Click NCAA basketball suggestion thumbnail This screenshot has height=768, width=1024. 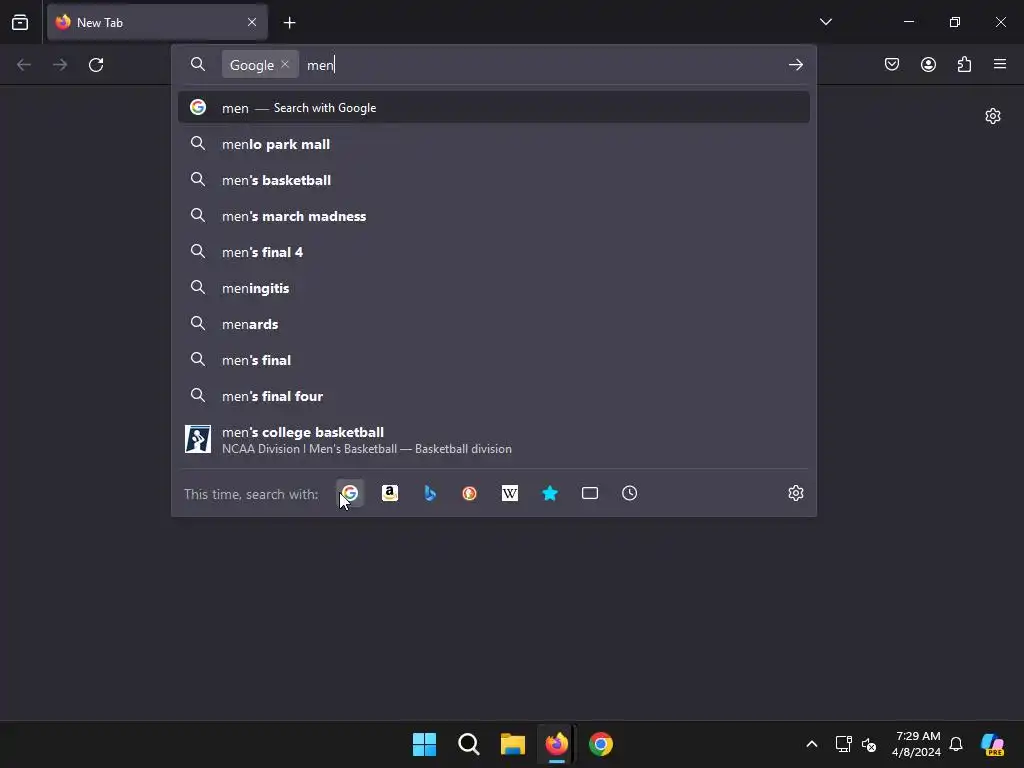click(198, 440)
